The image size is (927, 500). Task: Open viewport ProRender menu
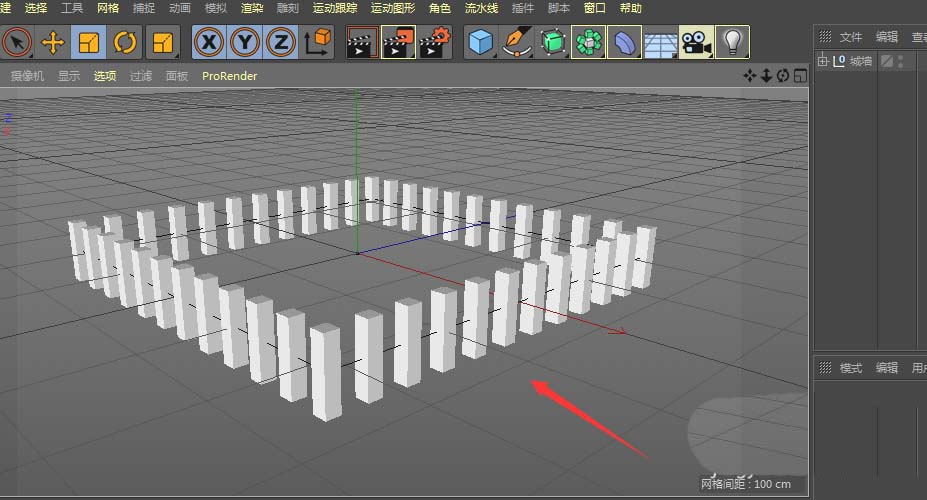coord(229,76)
